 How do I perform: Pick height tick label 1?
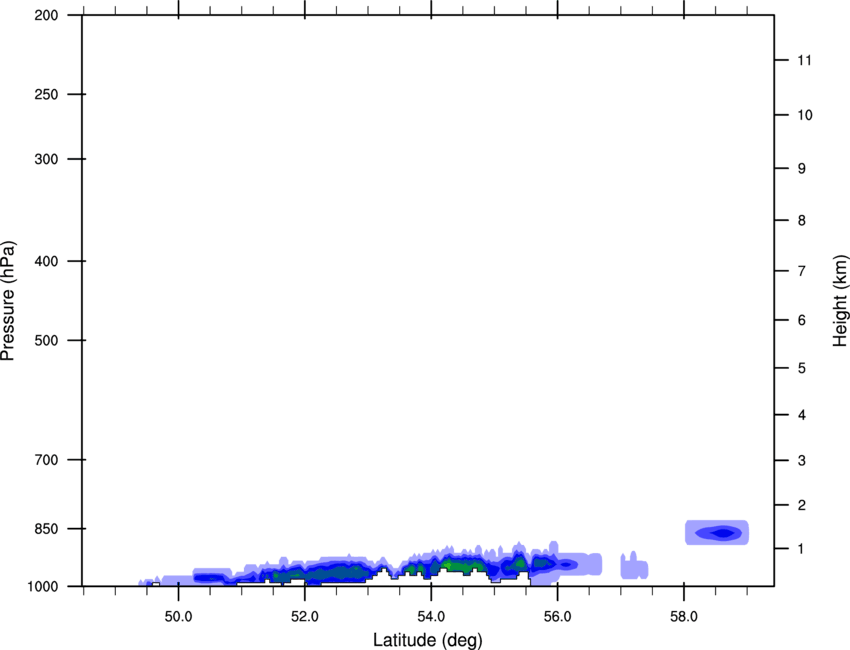[x=801, y=549]
